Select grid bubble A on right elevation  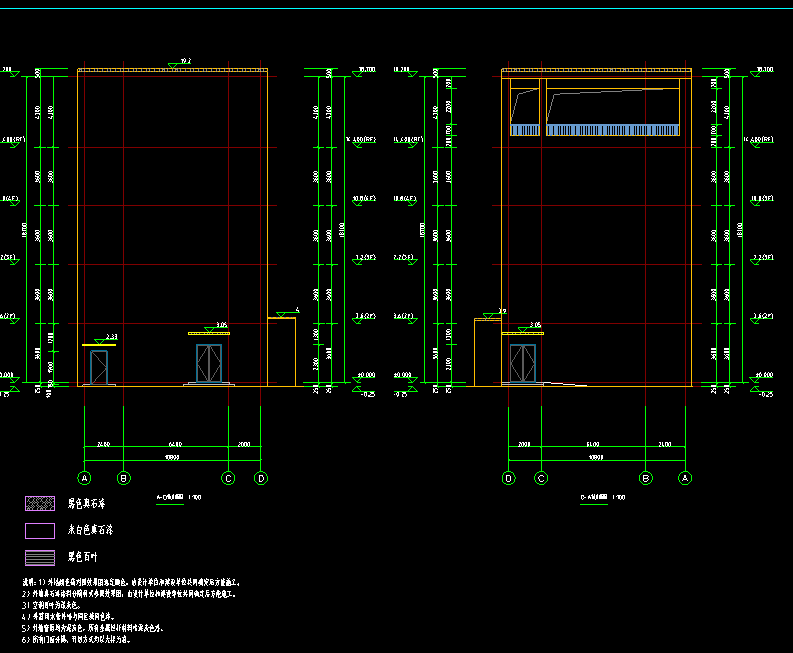[685, 478]
